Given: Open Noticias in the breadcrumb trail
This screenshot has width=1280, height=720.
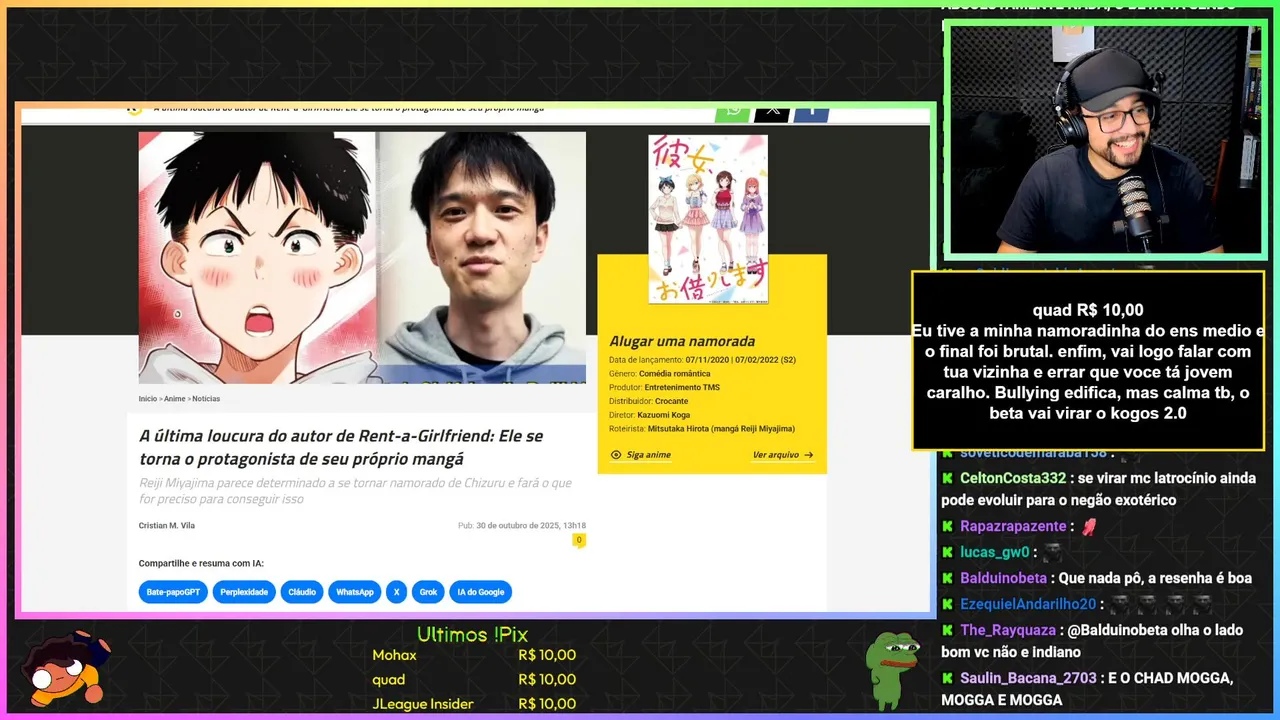Looking at the screenshot, I should tap(206, 399).
